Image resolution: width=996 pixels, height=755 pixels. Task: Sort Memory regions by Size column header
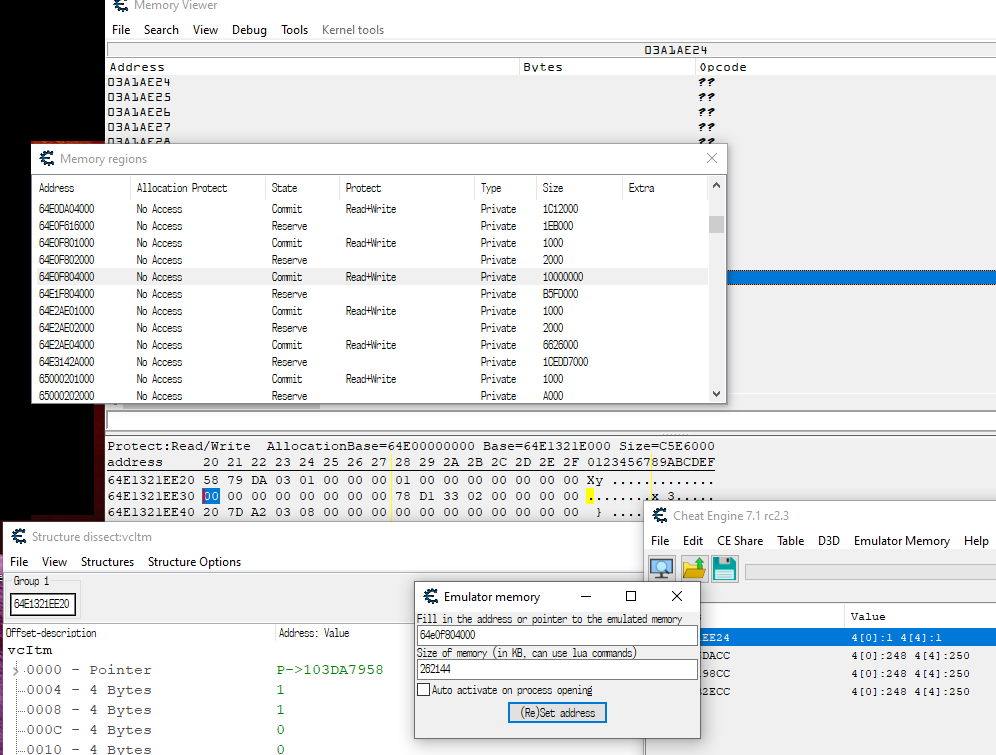[x=552, y=188]
